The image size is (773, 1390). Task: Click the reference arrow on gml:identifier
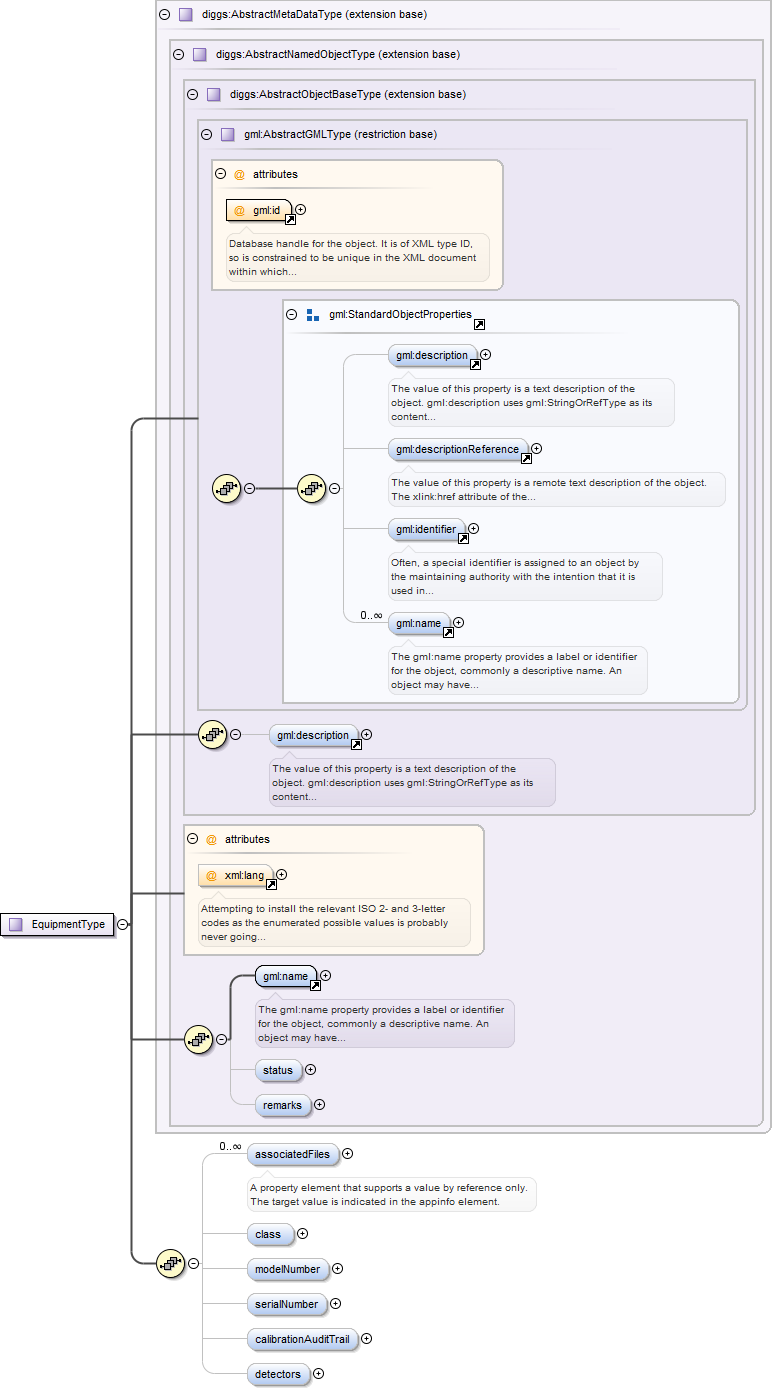point(463,538)
